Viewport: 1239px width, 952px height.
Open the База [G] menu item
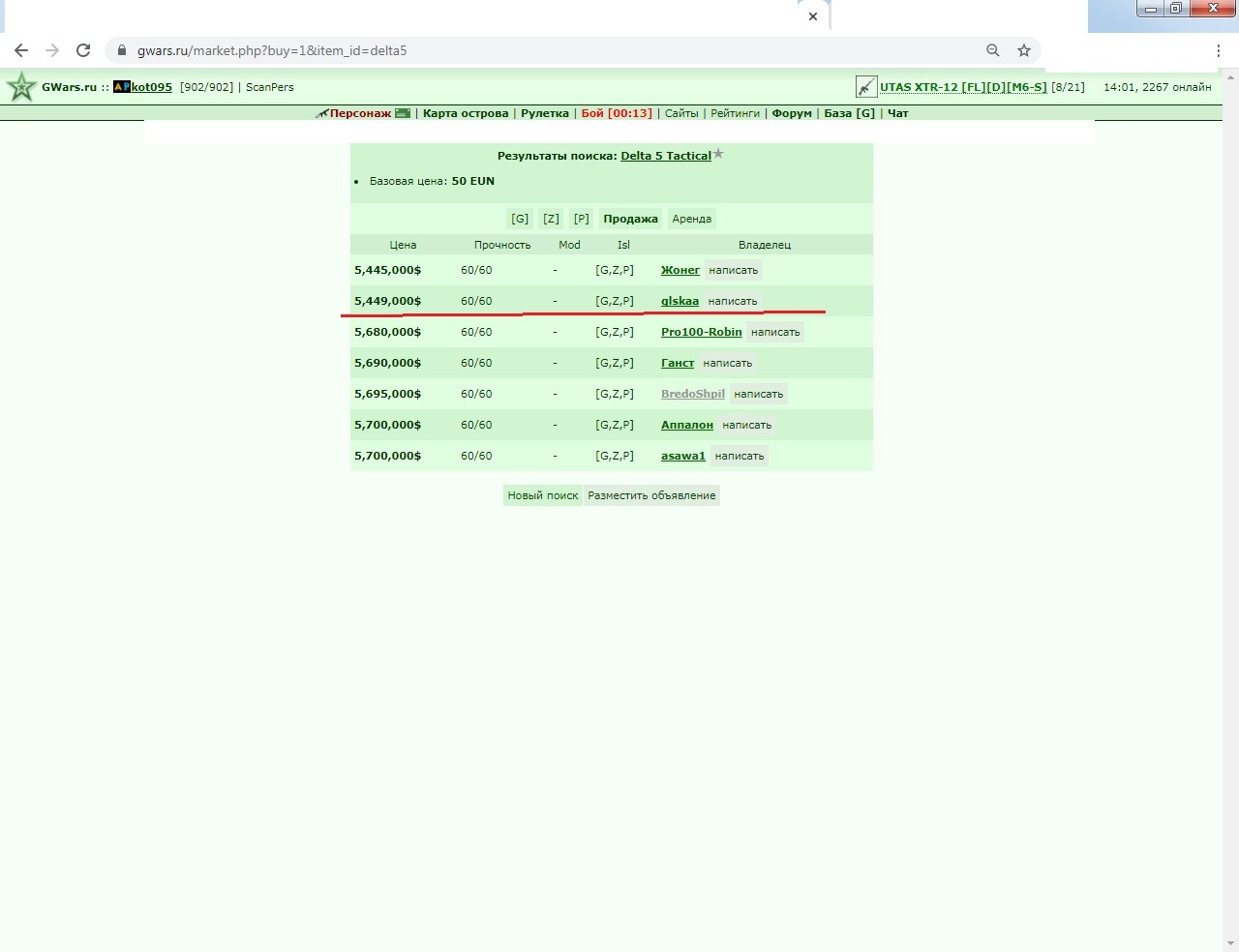click(x=849, y=113)
